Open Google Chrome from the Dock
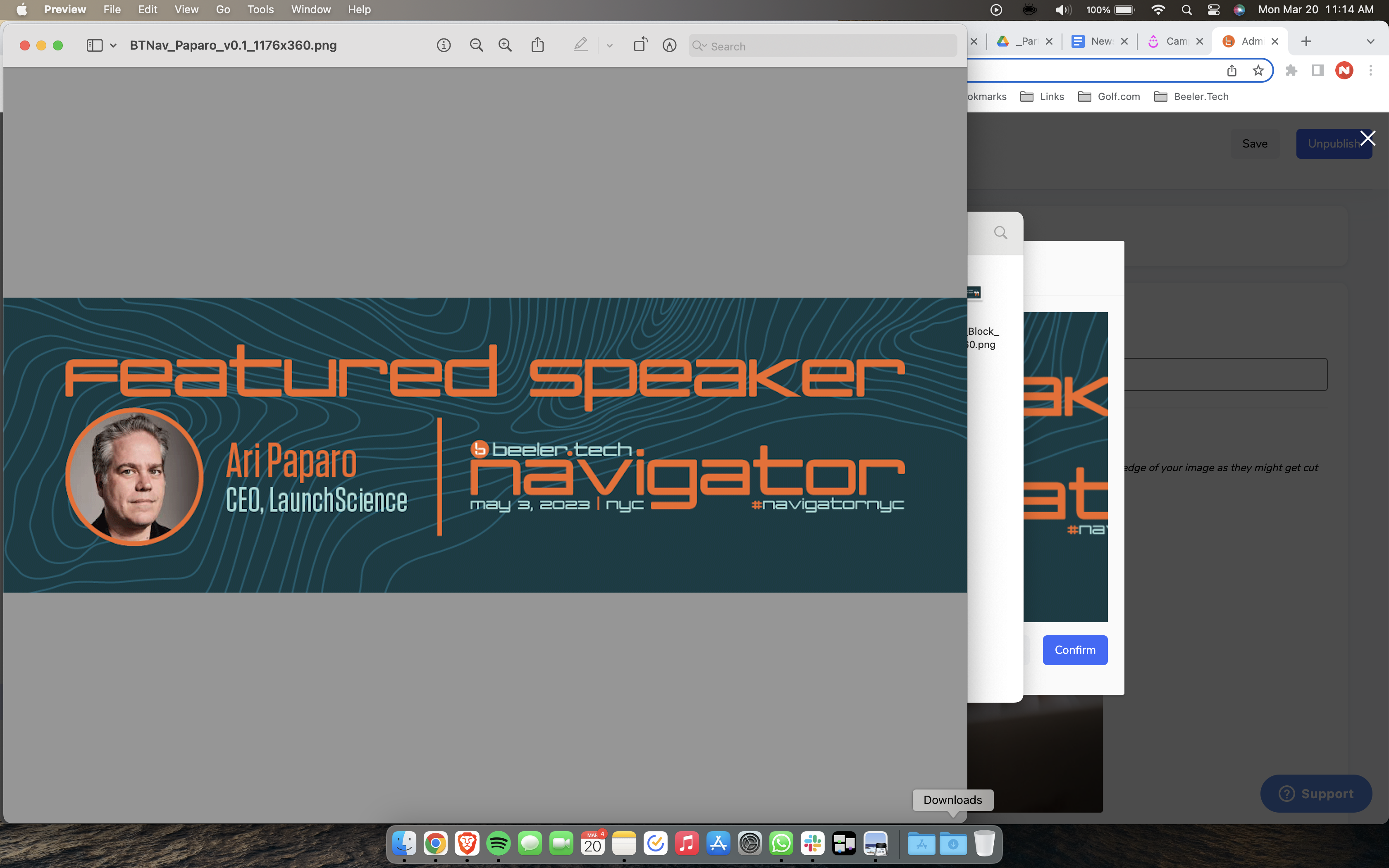 coord(436,843)
